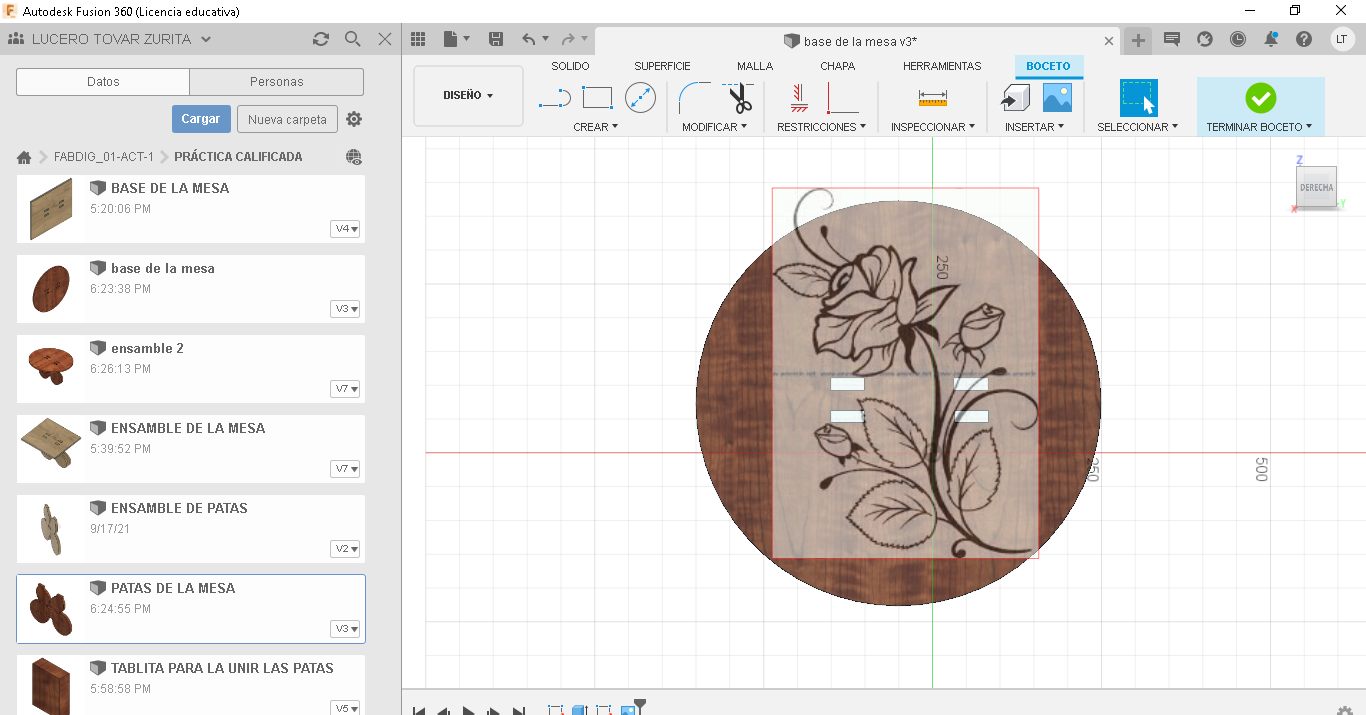Click the Insert Canvas image icon
Viewport: 1366px width, 715px height.
click(1057, 98)
